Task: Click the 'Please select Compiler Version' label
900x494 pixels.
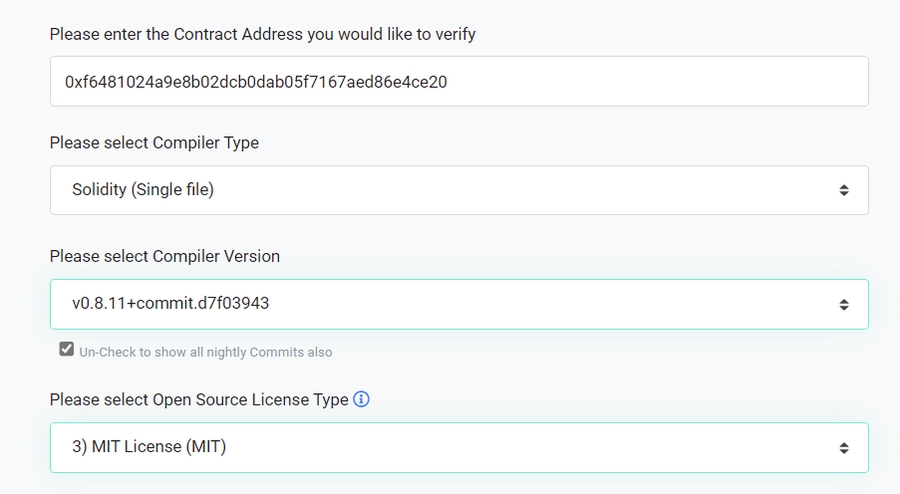Action: coord(164,256)
